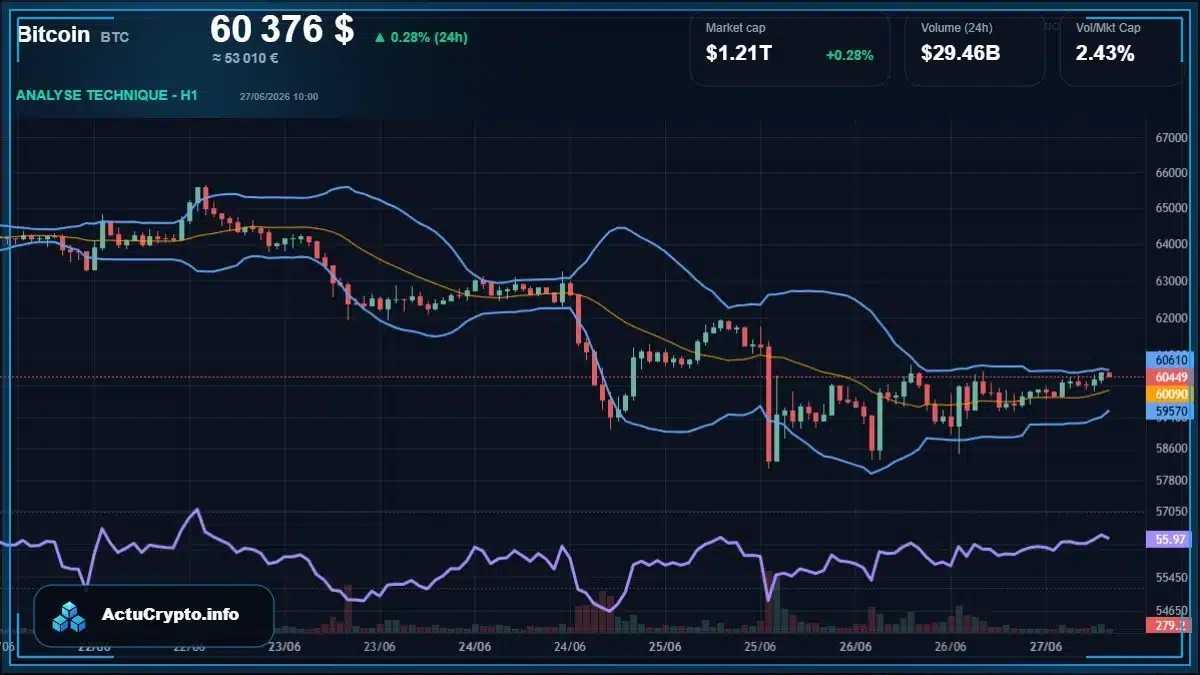The width and height of the screenshot is (1200, 675).
Task: Click the orange 60090 moving average tag
Action: click(1171, 394)
